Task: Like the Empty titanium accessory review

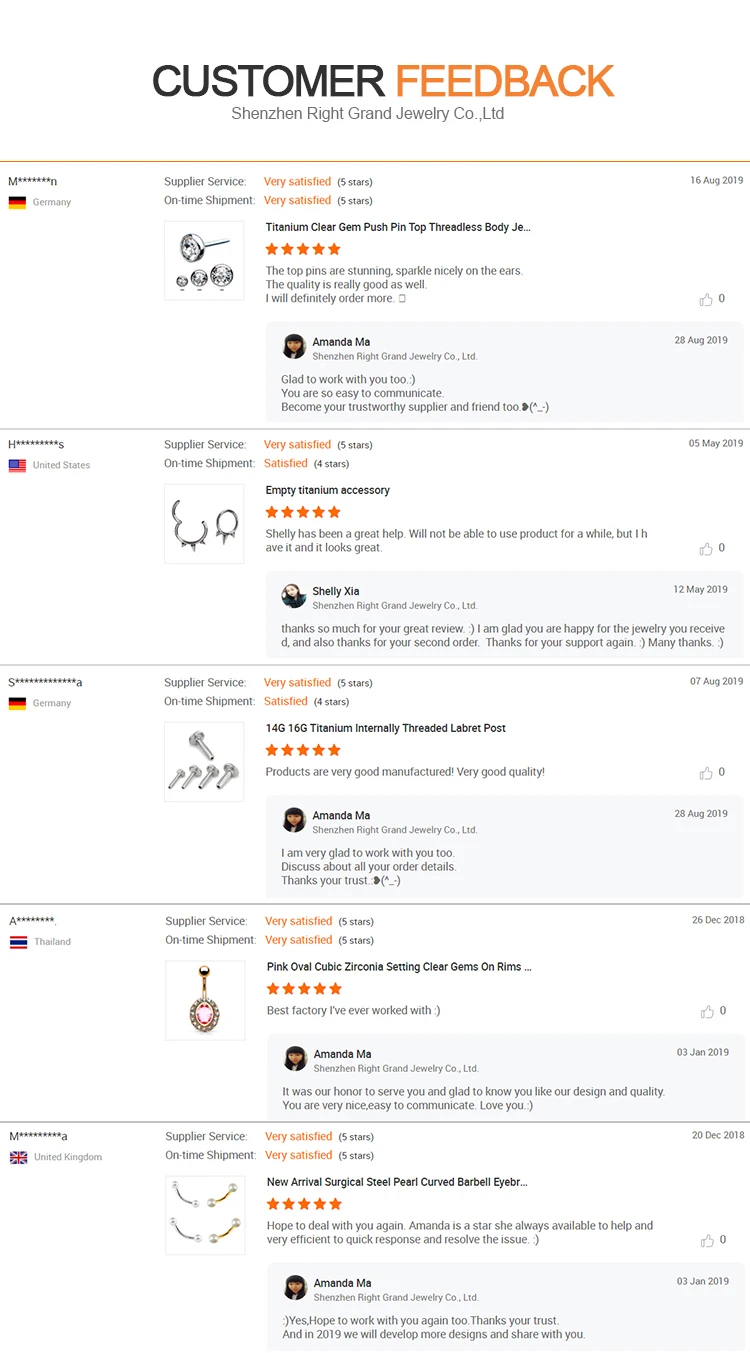Action: tap(706, 548)
